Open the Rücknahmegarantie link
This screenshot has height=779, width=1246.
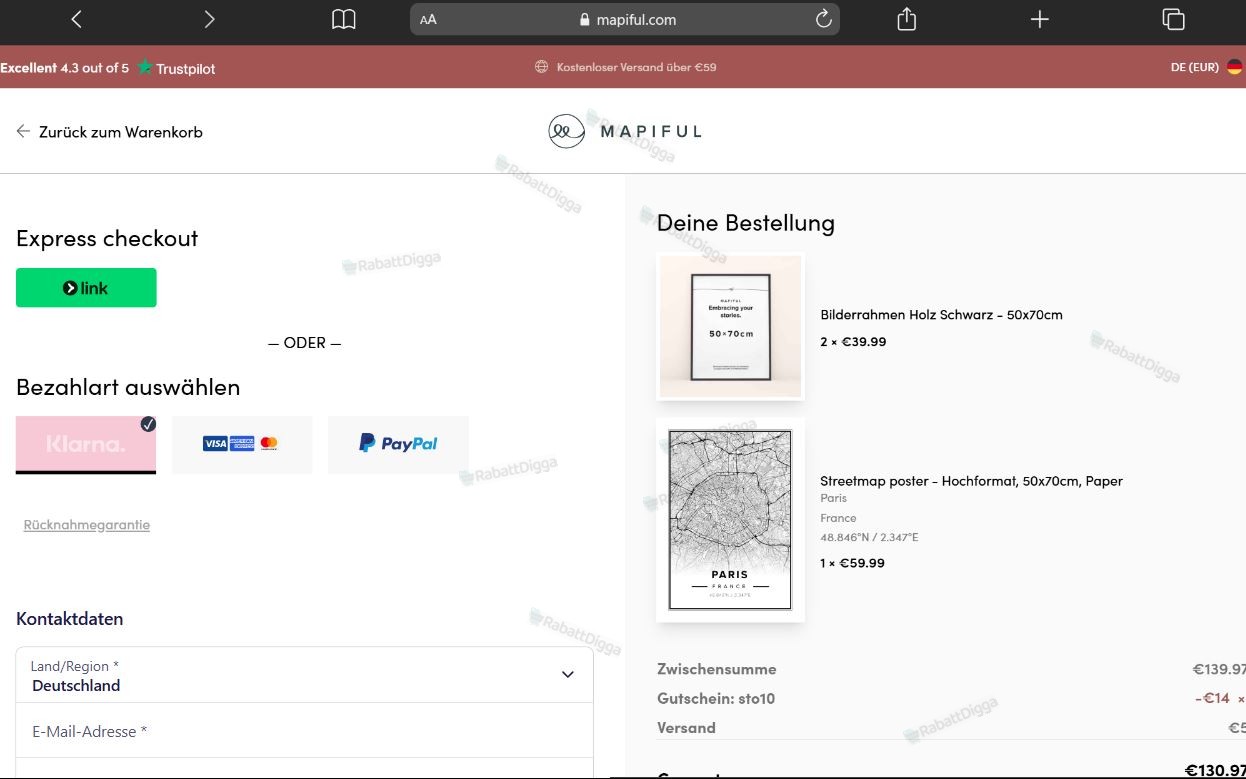tap(87, 525)
